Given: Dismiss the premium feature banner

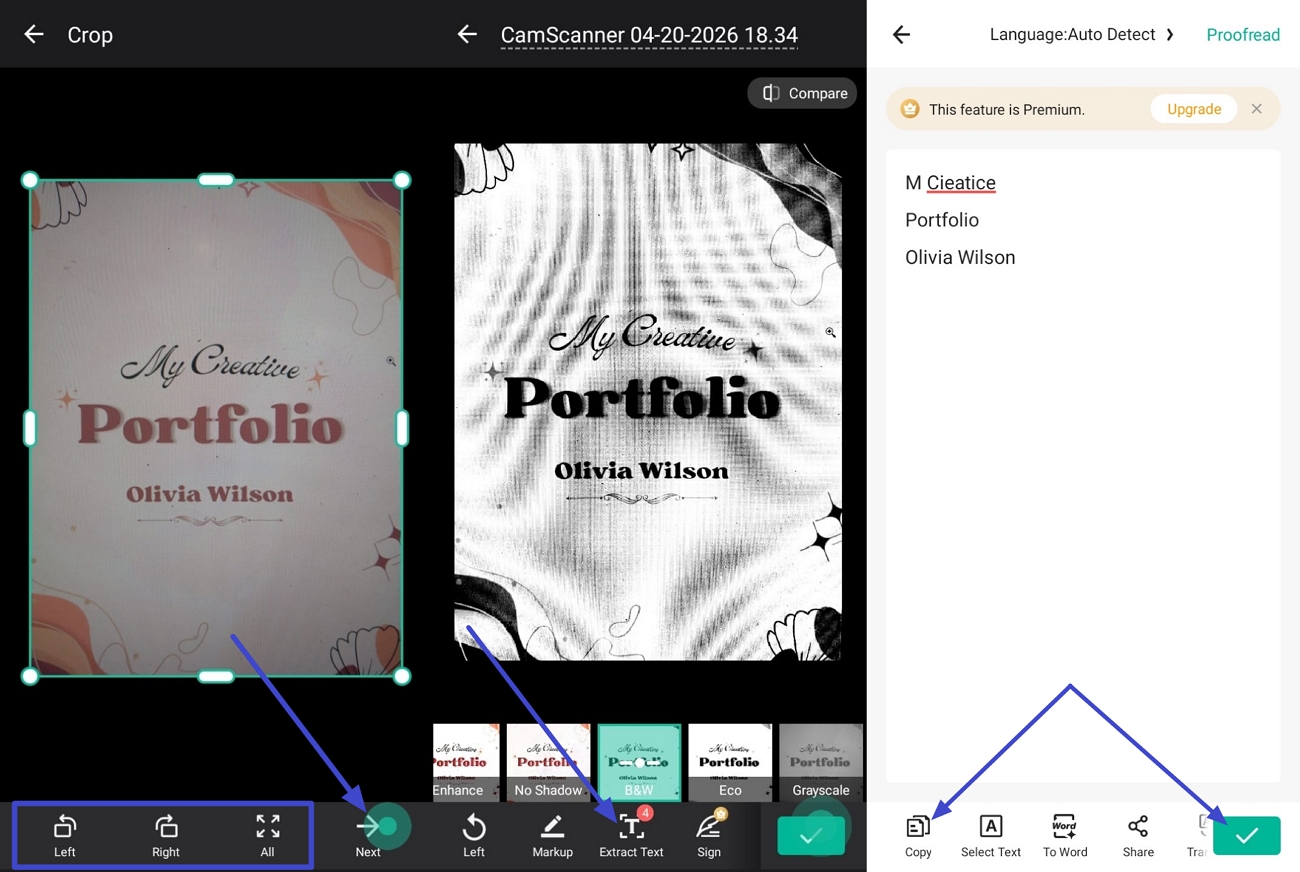Looking at the screenshot, I should tap(1257, 109).
